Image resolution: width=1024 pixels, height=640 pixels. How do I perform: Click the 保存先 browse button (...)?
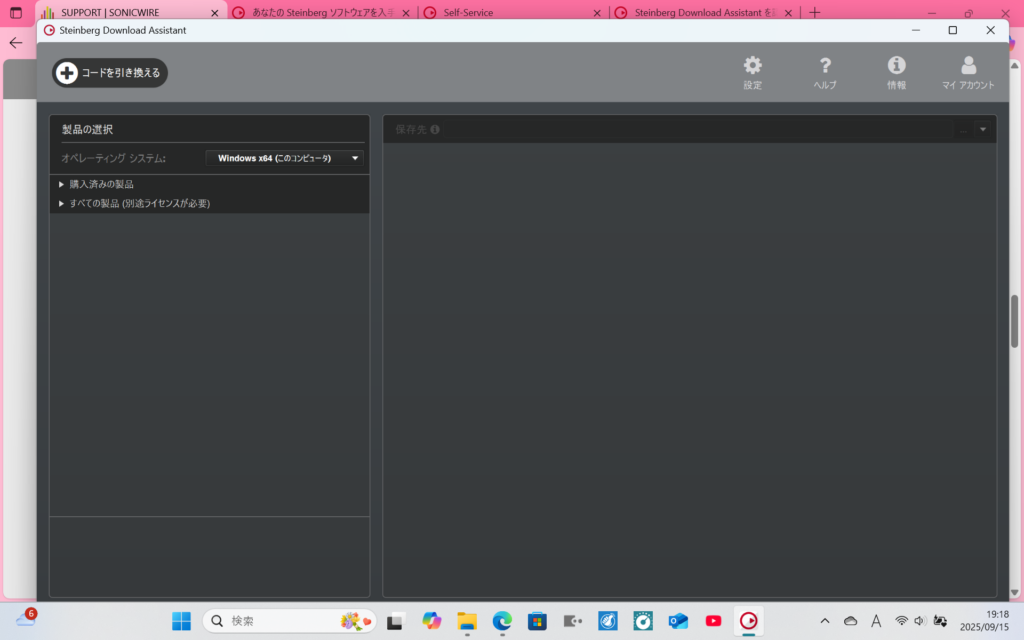tap(963, 130)
